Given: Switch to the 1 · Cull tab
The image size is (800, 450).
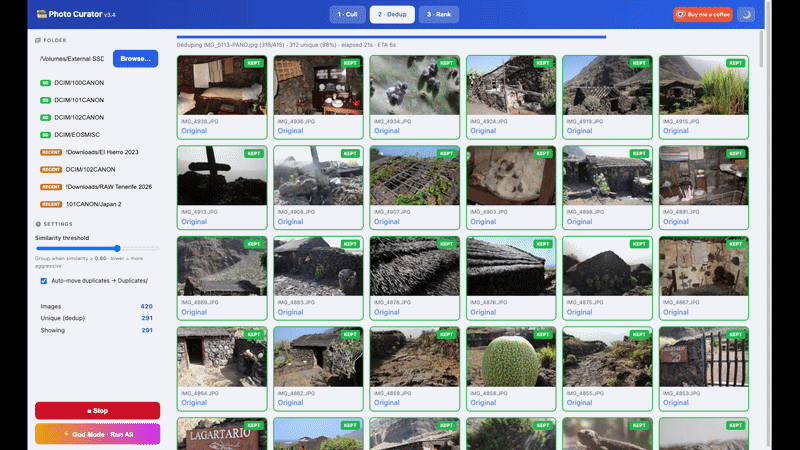Looking at the screenshot, I should coord(347,14).
